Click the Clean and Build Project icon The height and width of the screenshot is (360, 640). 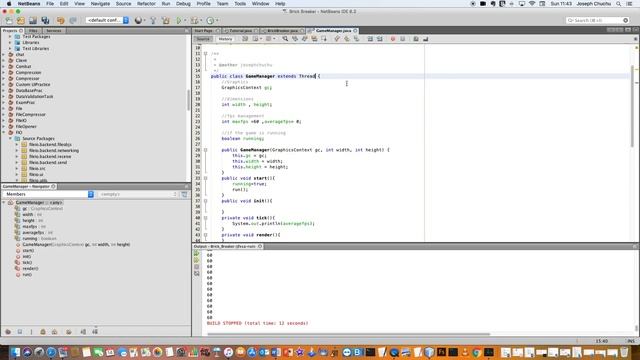pyautogui.click(x=165, y=20)
